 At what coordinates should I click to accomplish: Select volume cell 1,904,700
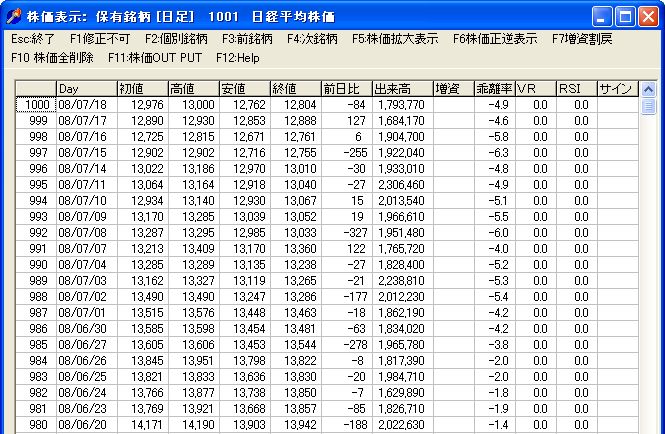pyautogui.click(x=403, y=137)
